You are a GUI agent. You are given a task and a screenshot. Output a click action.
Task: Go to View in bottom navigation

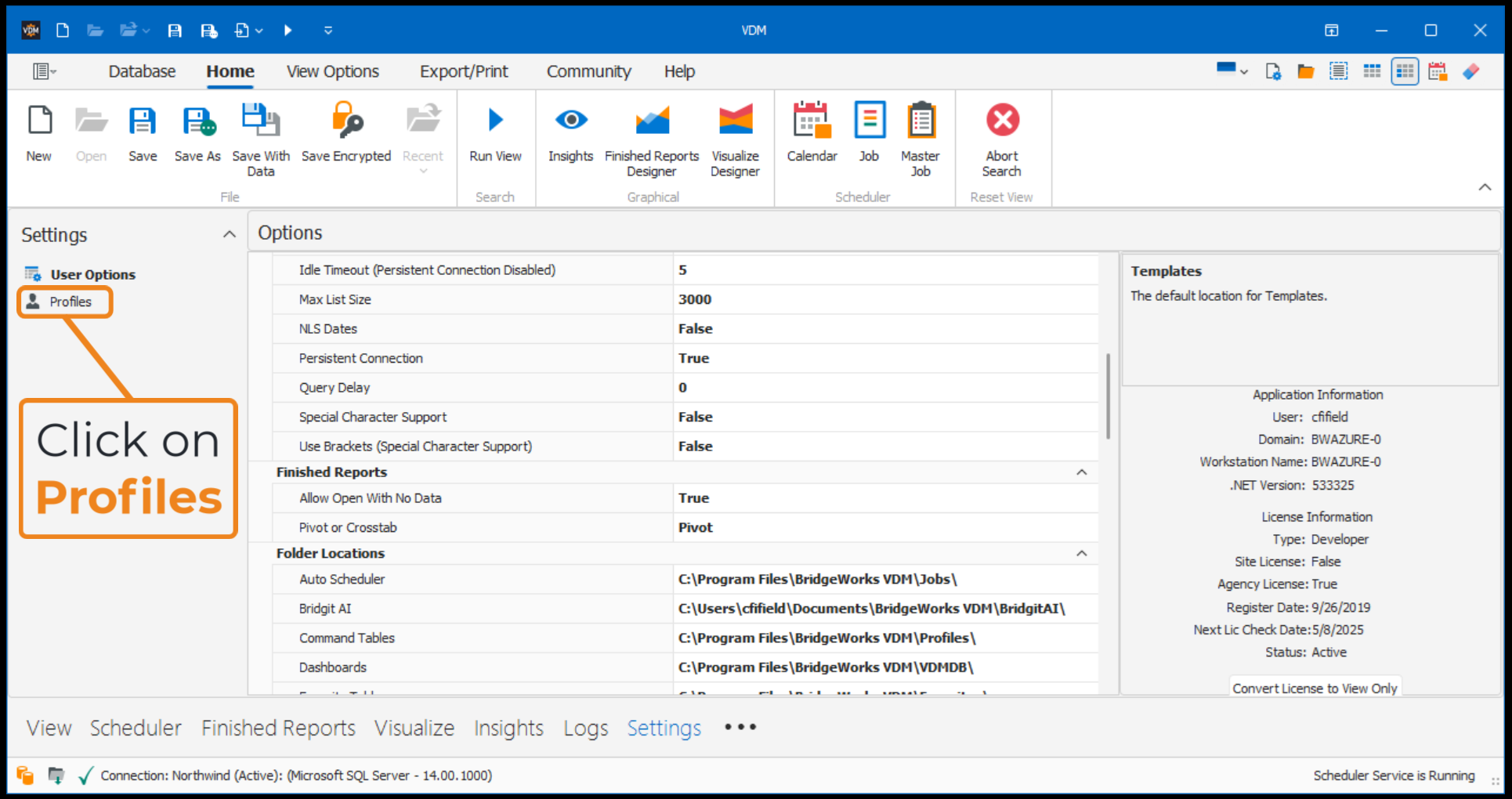pos(49,728)
